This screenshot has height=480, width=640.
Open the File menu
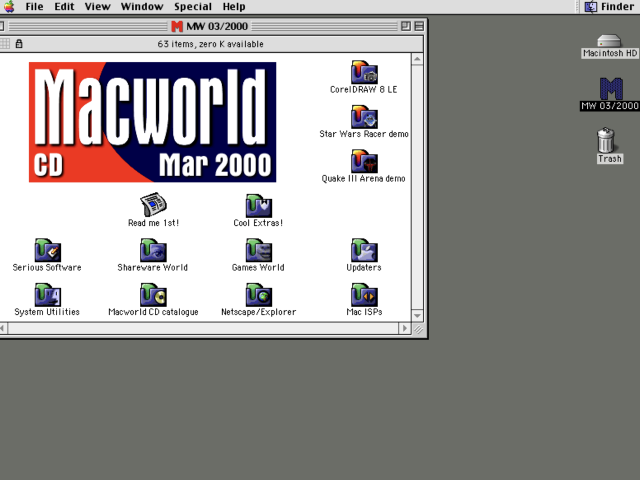click(x=34, y=7)
